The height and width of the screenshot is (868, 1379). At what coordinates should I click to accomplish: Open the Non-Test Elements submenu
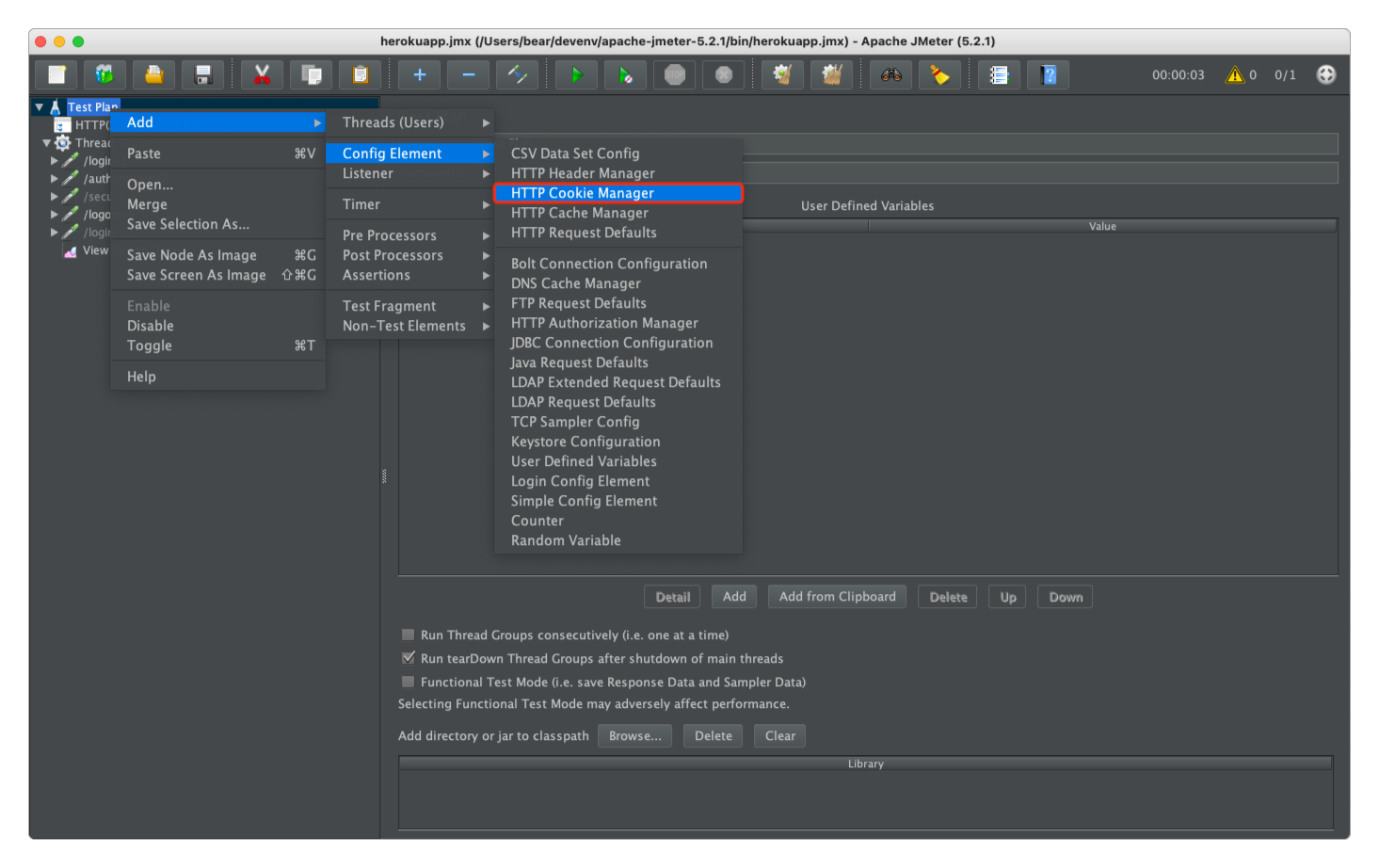[409, 326]
